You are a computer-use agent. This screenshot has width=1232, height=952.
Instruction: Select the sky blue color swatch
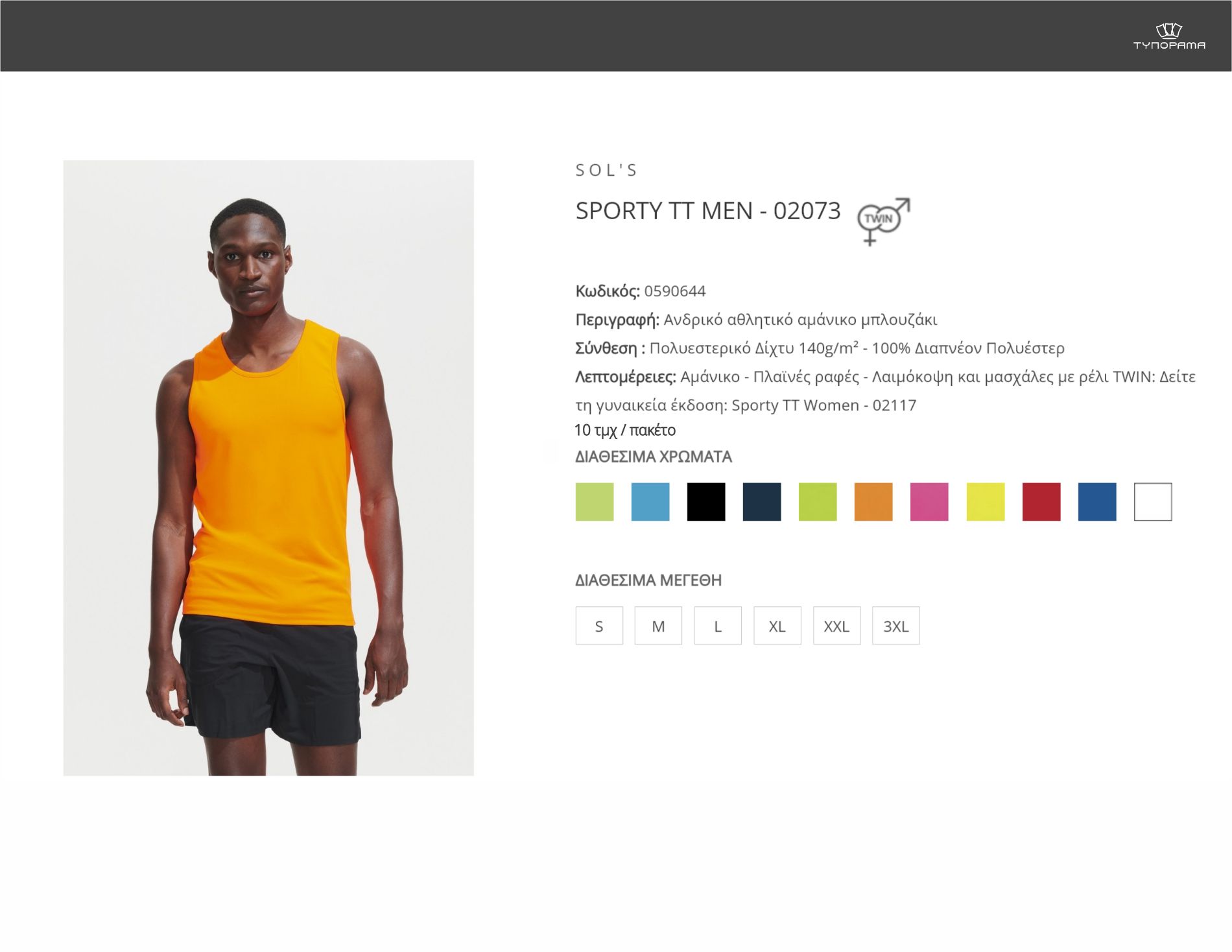pos(650,501)
